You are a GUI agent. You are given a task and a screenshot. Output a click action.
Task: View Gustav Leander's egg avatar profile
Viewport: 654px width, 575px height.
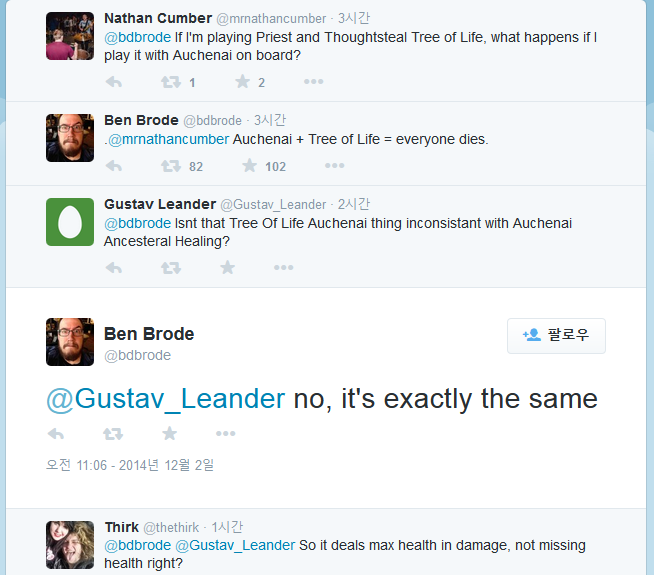(x=70, y=222)
